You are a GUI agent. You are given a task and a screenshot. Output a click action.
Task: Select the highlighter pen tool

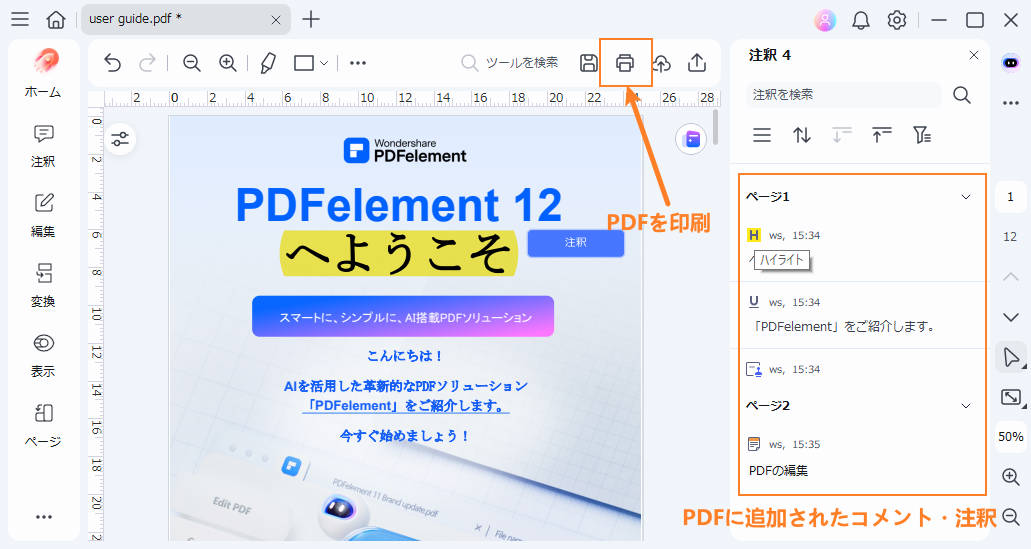[268, 63]
